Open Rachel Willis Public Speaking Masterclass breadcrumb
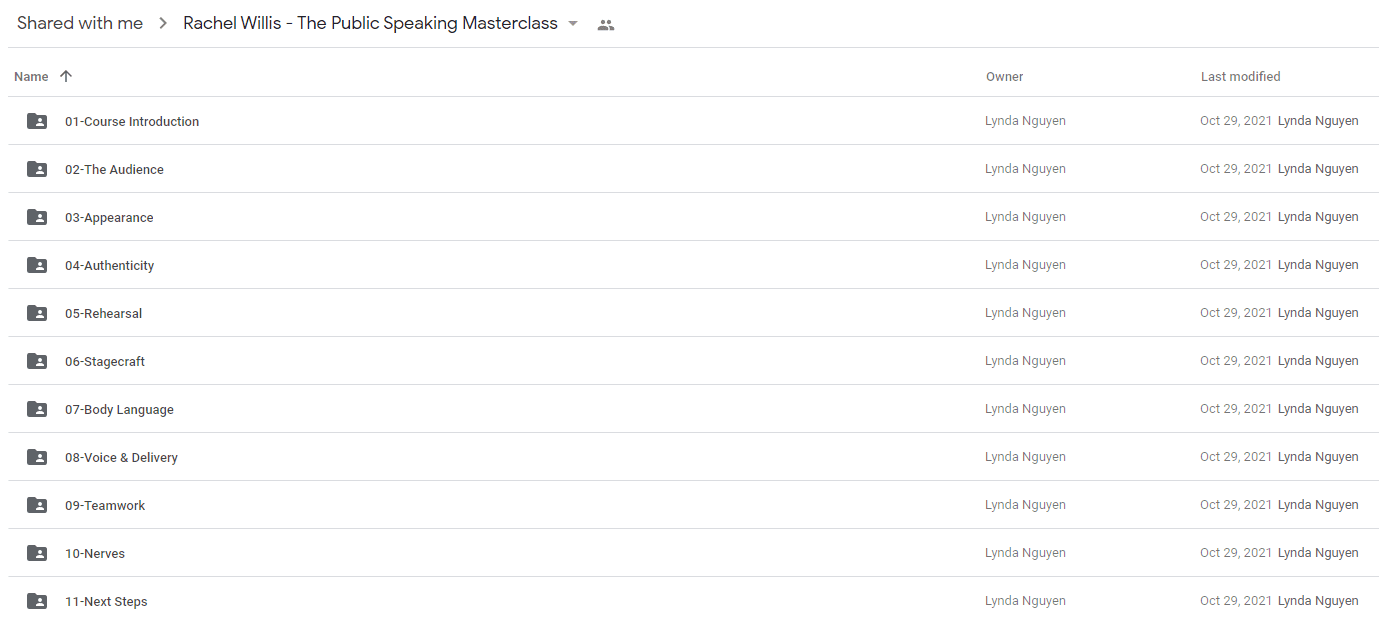Viewport: 1379px width, 622px height. [370, 23]
